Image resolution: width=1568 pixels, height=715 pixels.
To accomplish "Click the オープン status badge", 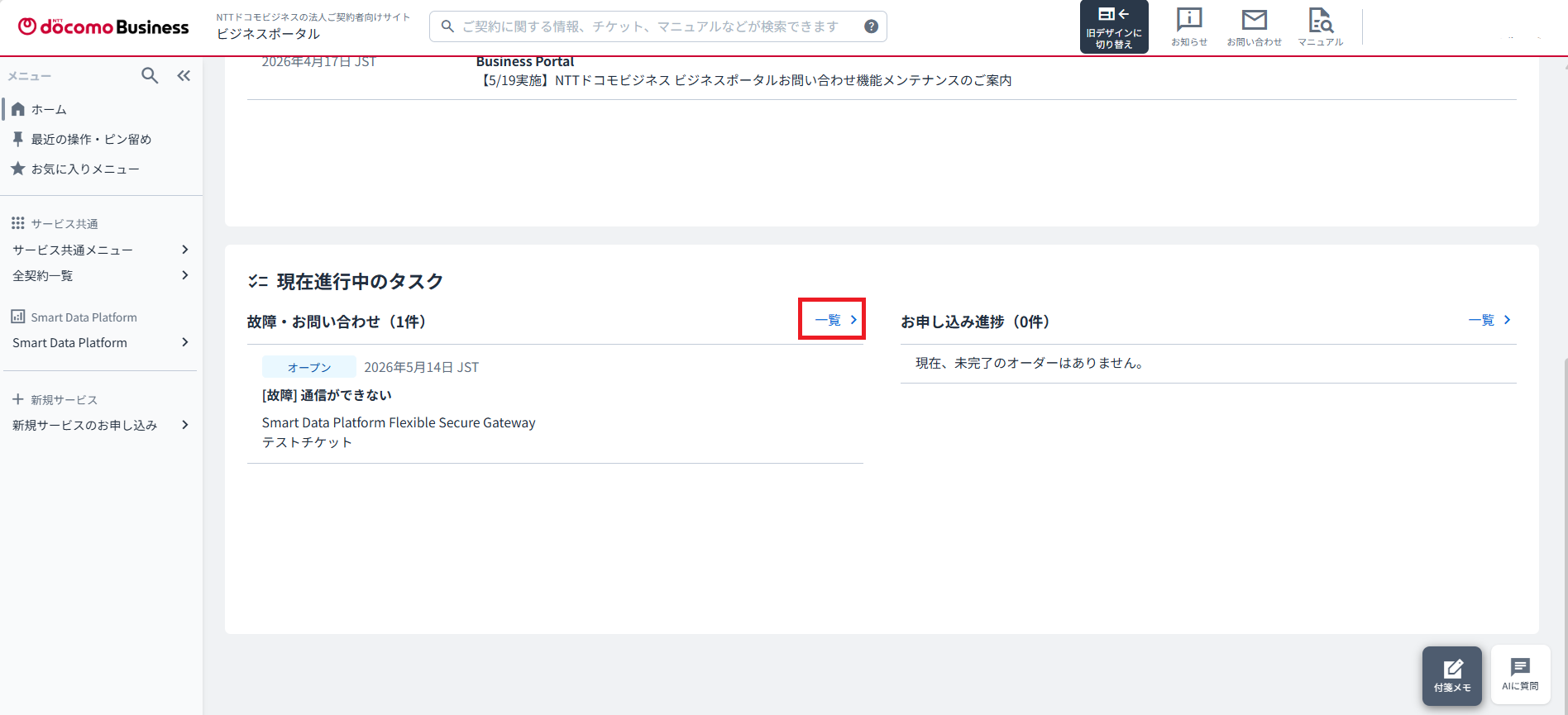I will click(309, 367).
